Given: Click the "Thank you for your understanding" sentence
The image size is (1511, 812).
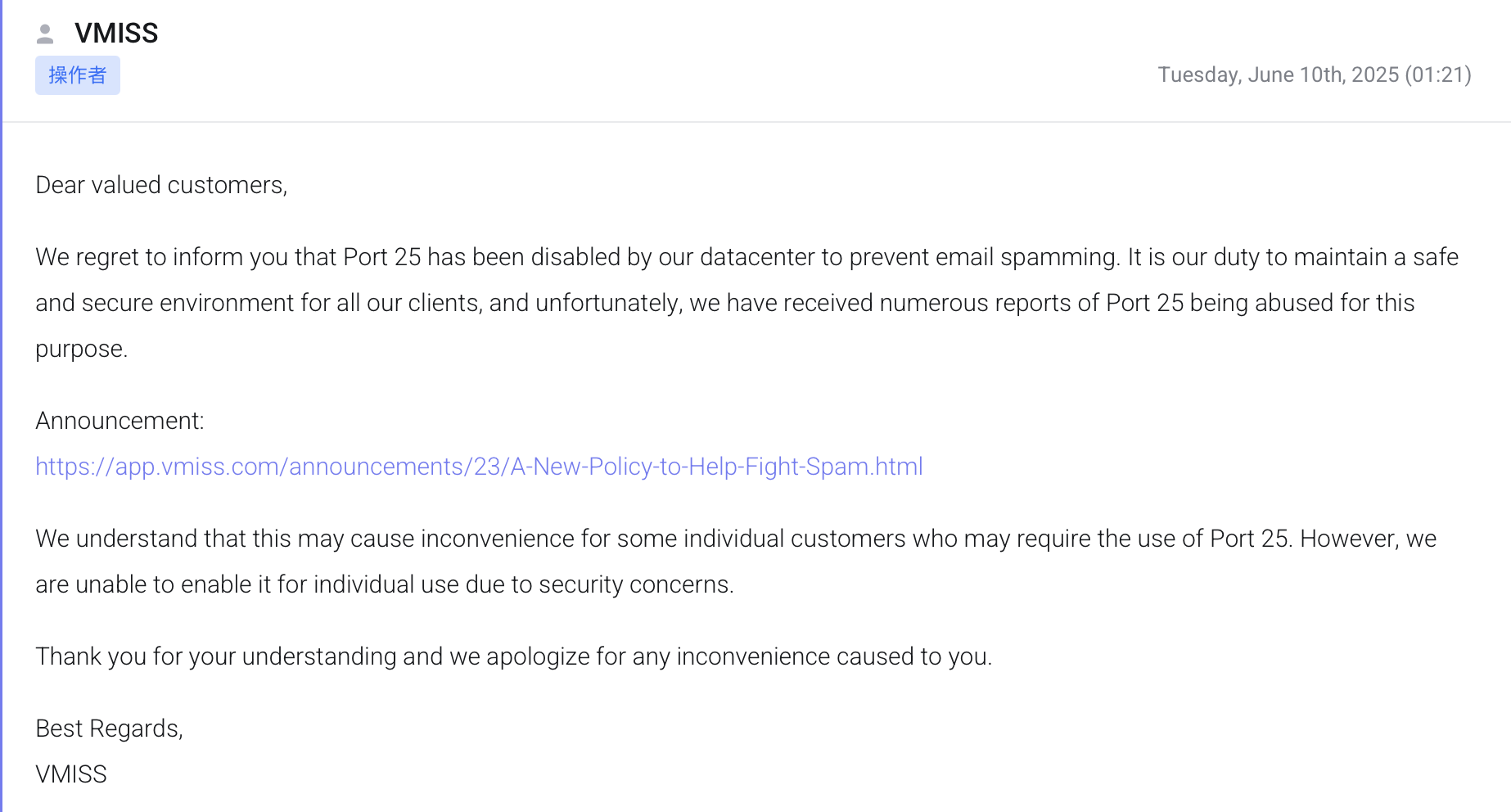Looking at the screenshot, I should 513,656.
